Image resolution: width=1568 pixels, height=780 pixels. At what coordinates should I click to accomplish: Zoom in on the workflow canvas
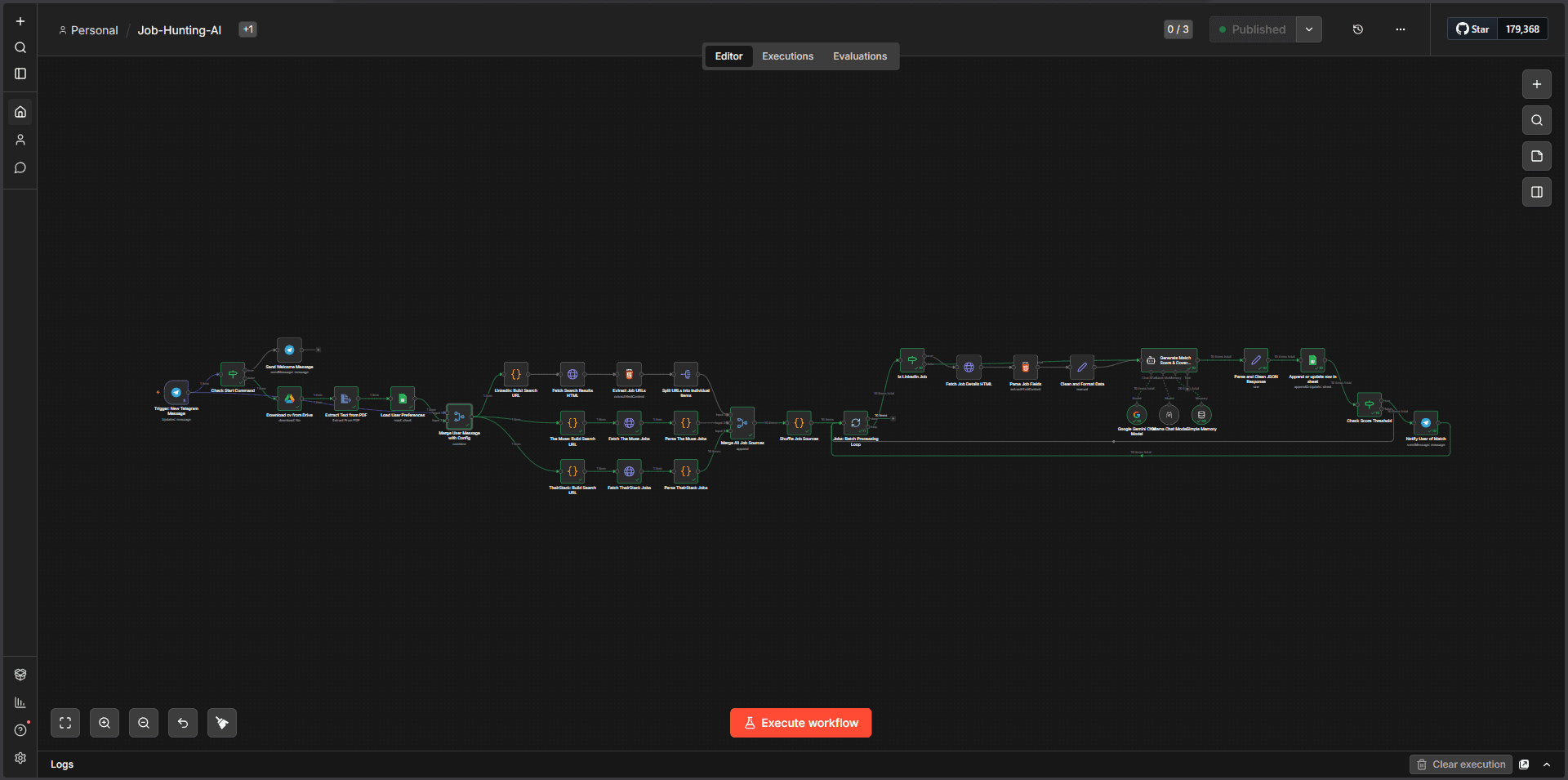[105, 723]
